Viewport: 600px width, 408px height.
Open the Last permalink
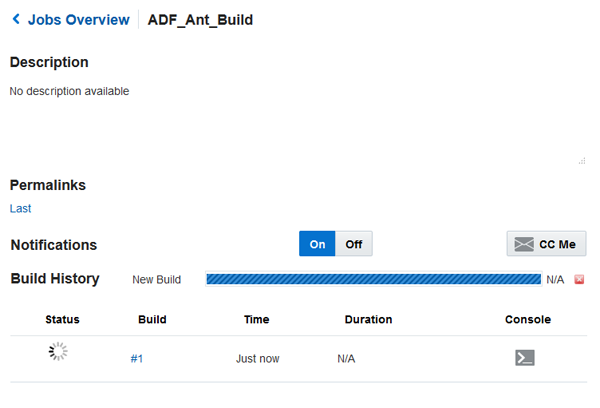click(x=21, y=209)
